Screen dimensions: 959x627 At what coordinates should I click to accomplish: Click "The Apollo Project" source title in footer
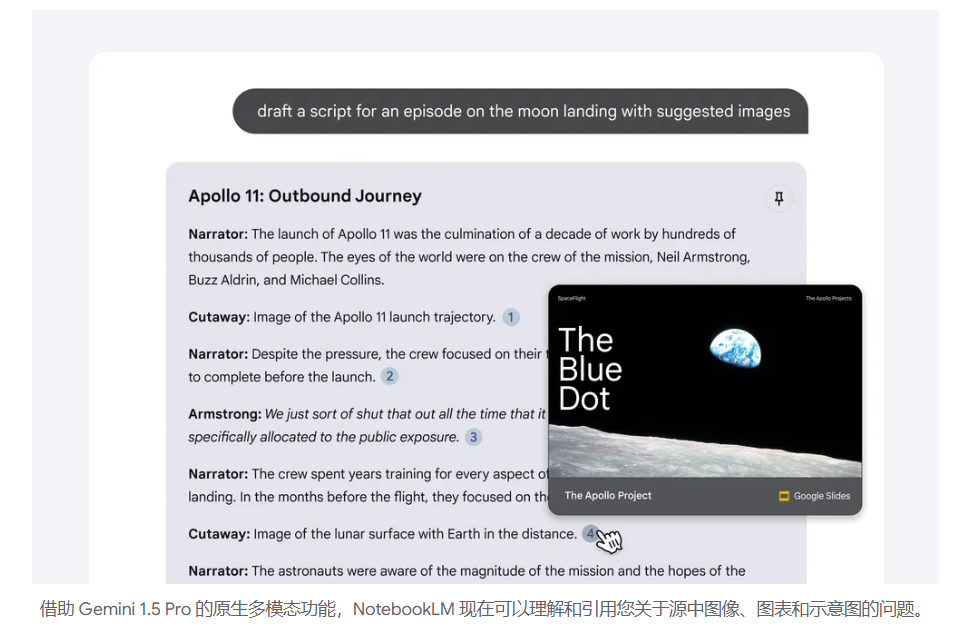point(608,496)
